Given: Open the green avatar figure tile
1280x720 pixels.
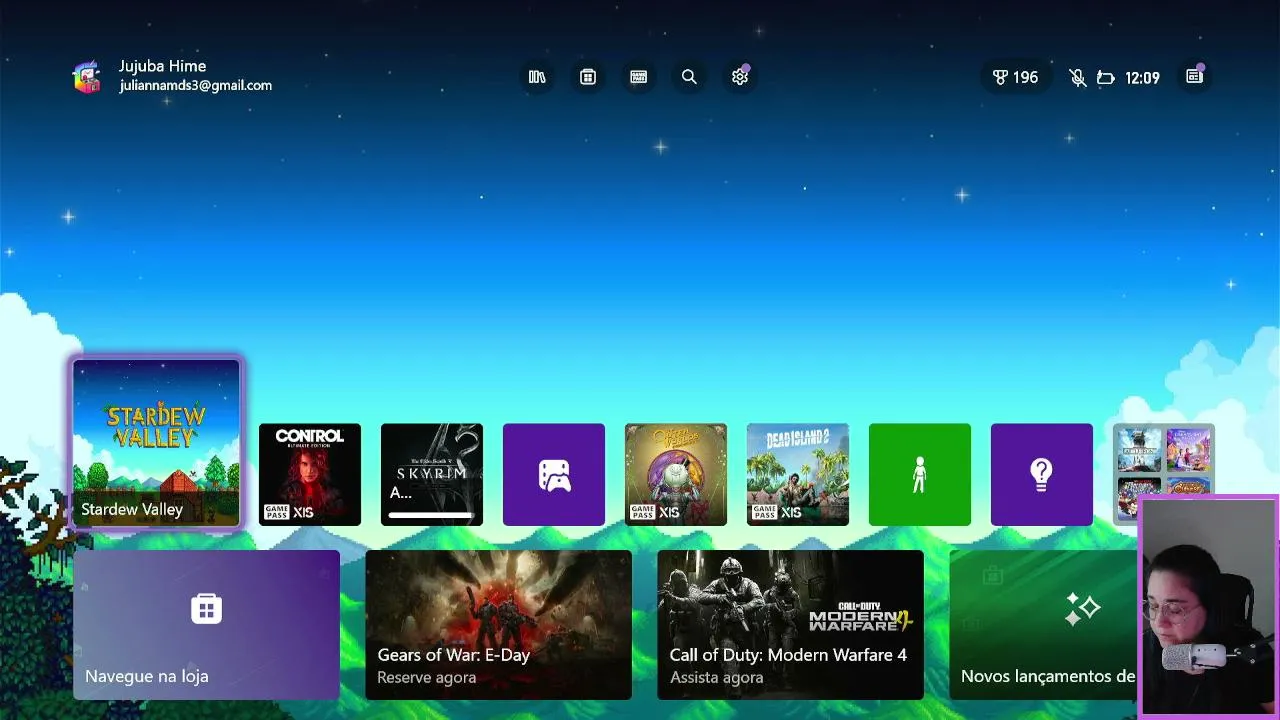Looking at the screenshot, I should tap(920, 475).
